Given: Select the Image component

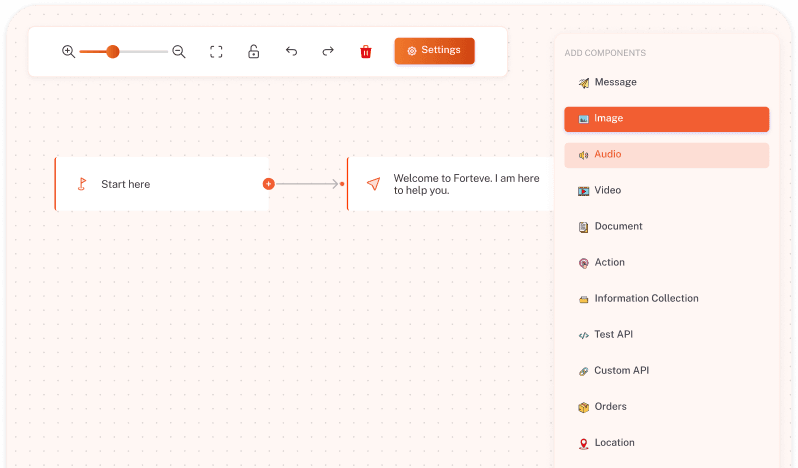Looking at the screenshot, I should point(666,119).
